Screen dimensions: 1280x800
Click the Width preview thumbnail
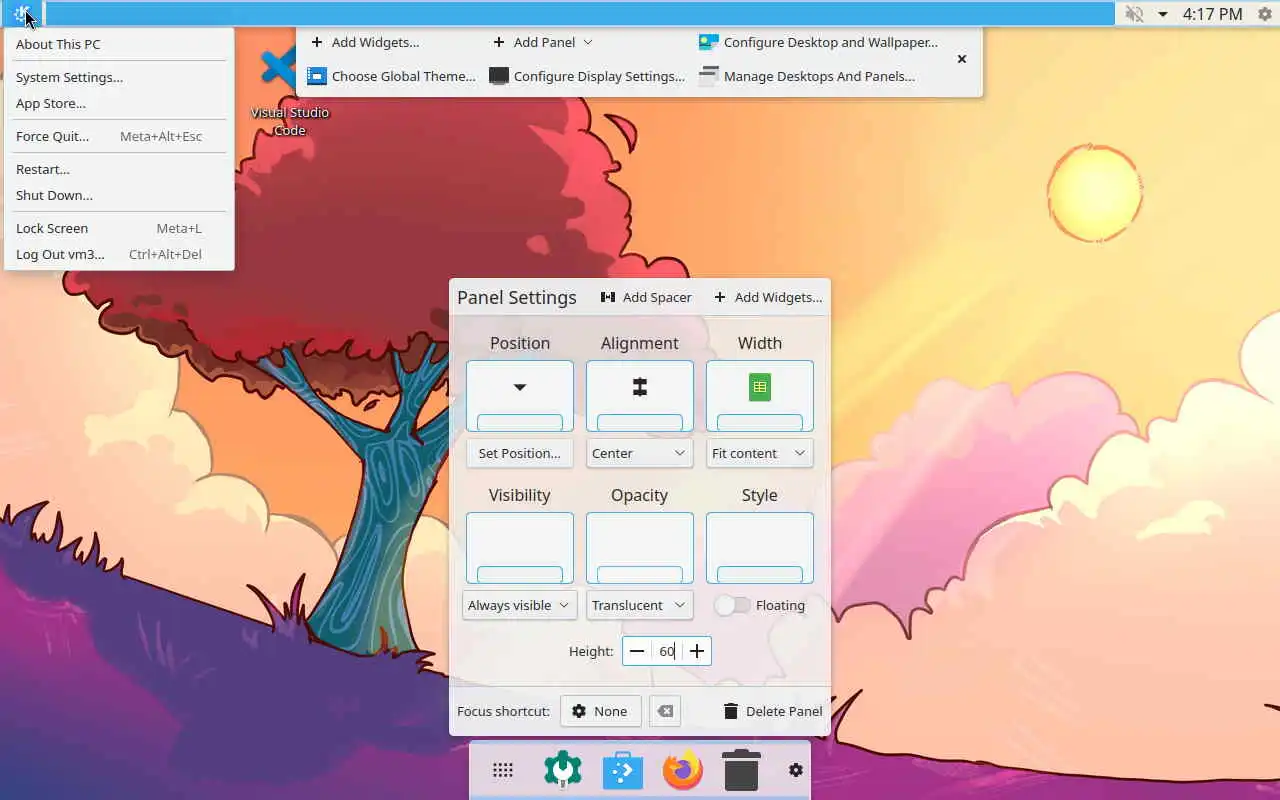pyautogui.click(x=760, y=396)
